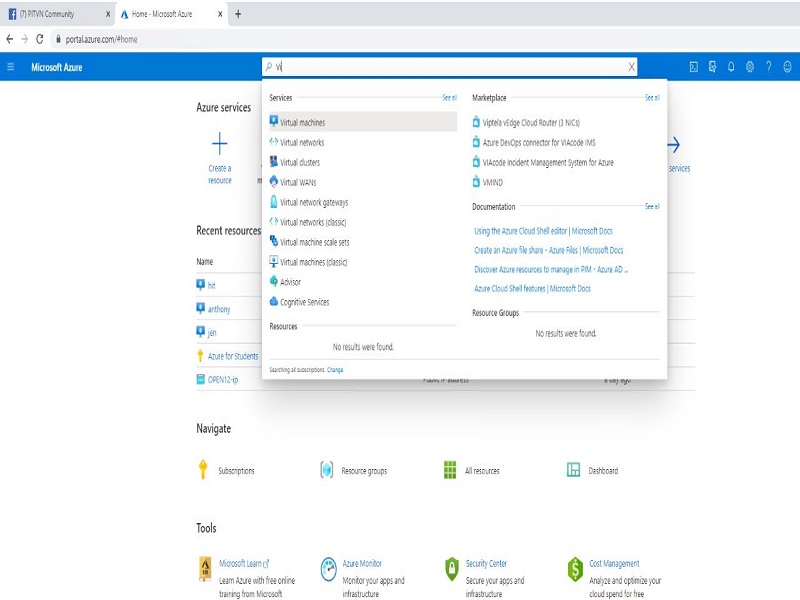Click the browser address bar URL
This screenshot has width=800, height=600.
[101, 39]
